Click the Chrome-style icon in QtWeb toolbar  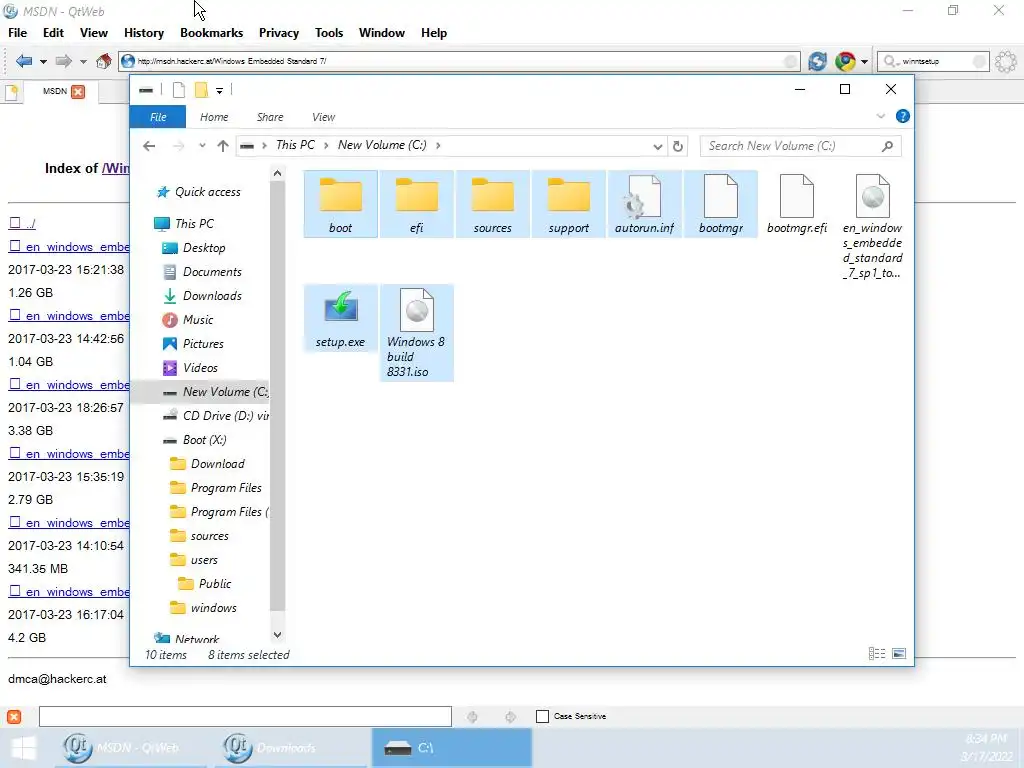pos(845,61)
